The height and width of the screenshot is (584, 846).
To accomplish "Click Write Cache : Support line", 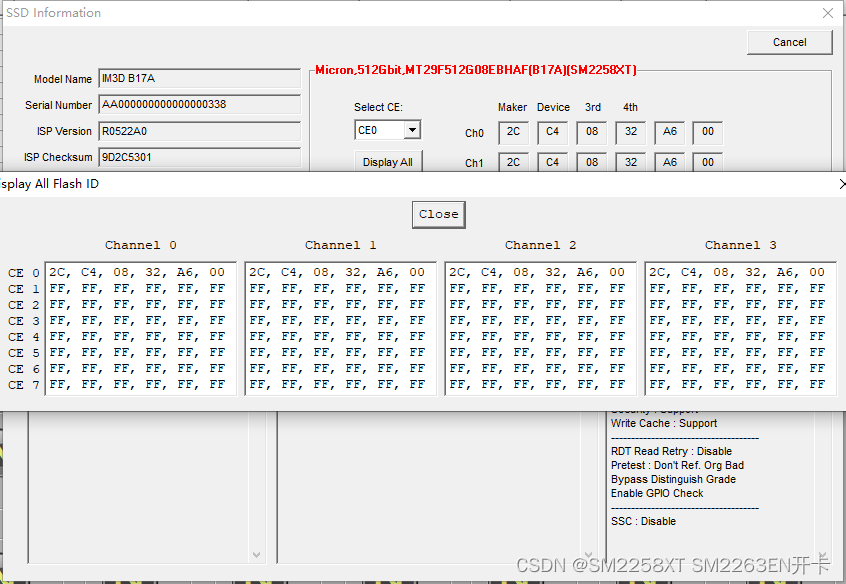I will click(664, 424).
